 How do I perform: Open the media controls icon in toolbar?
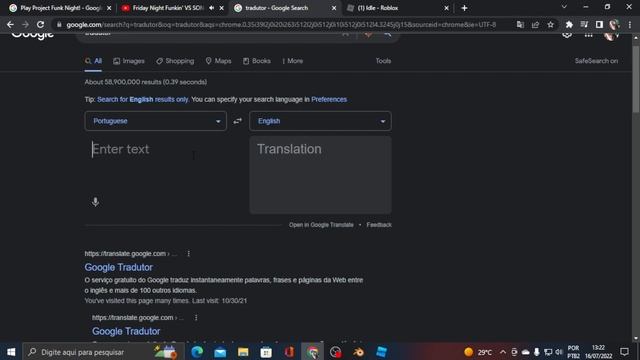click(584, 24)
